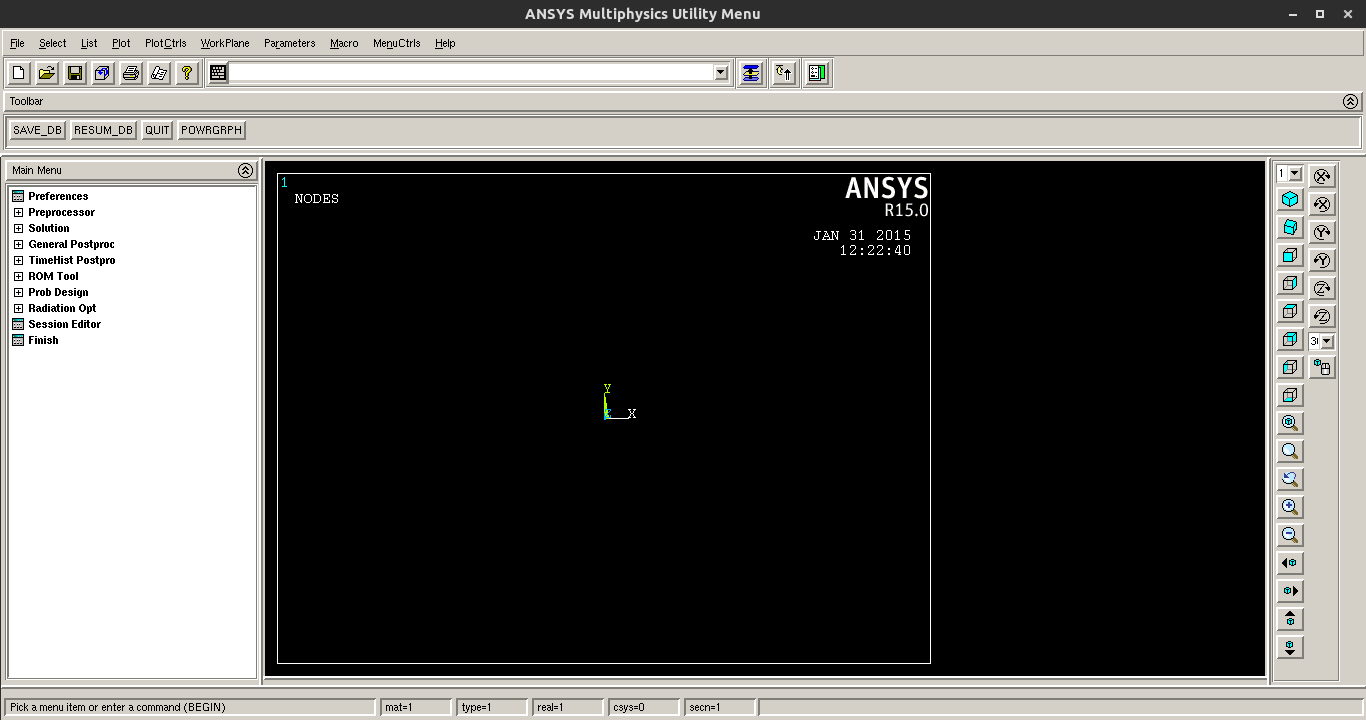Open the Macro menu

[x=344, y=43]
